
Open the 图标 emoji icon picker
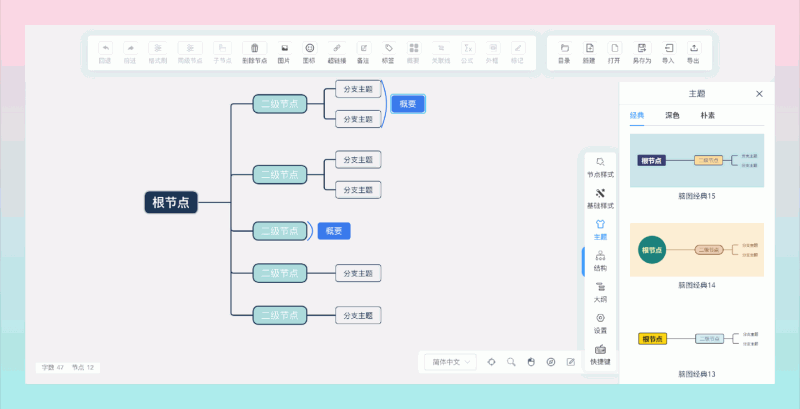[309, 48]
